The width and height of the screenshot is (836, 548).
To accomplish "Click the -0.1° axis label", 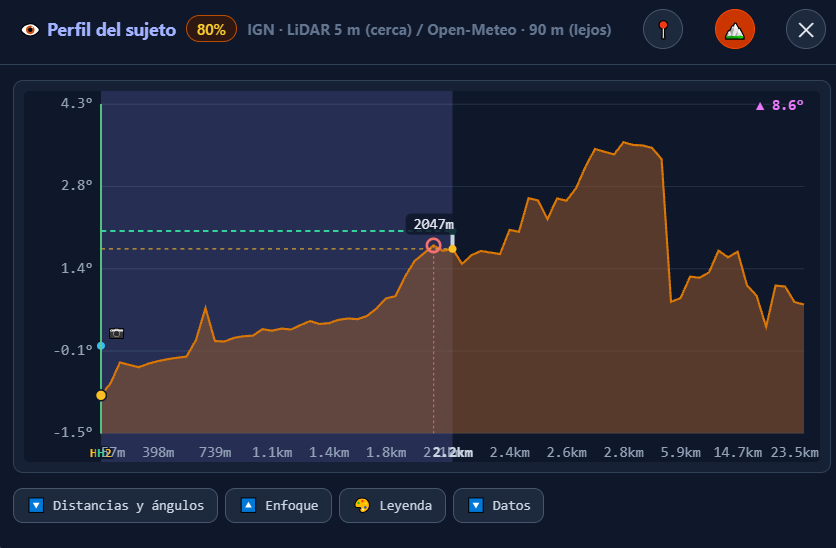I will pos(73,350).
